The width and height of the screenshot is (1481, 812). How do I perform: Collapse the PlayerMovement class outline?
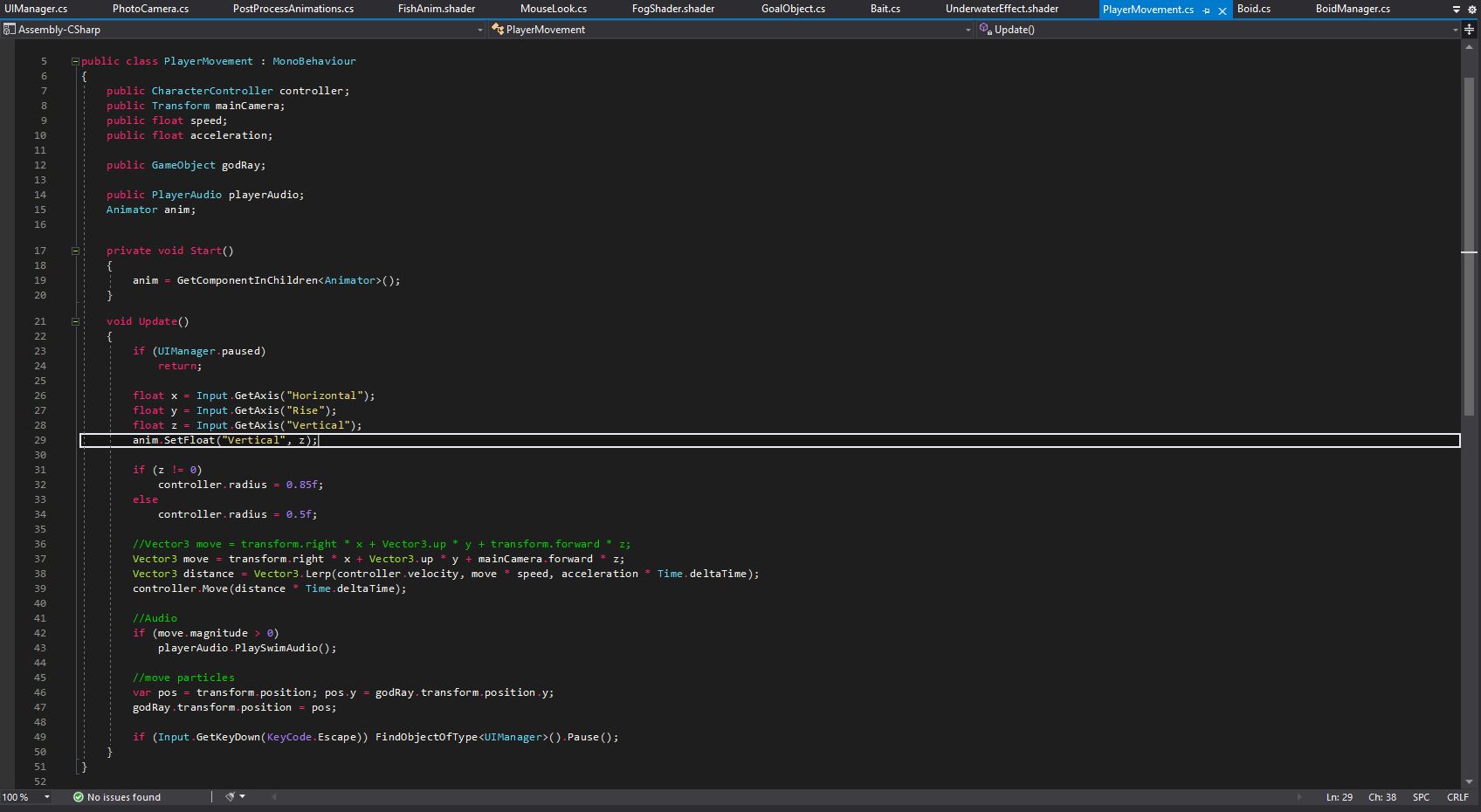tap(75, 61)
